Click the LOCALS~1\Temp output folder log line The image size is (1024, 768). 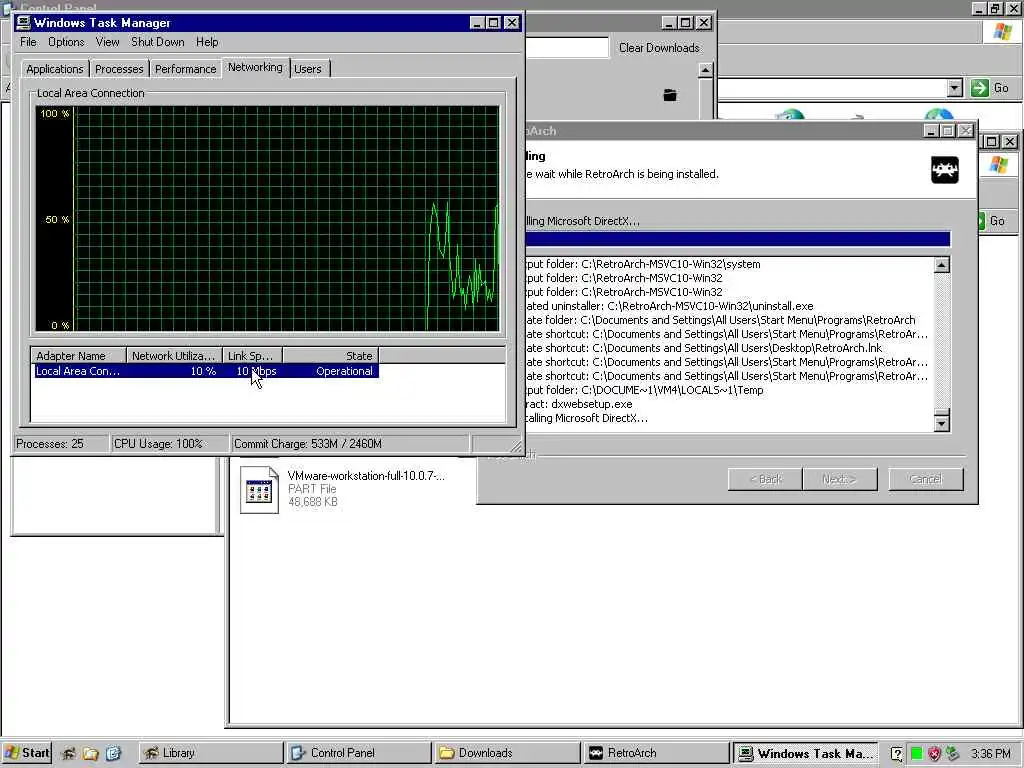[x=644, y=390]
